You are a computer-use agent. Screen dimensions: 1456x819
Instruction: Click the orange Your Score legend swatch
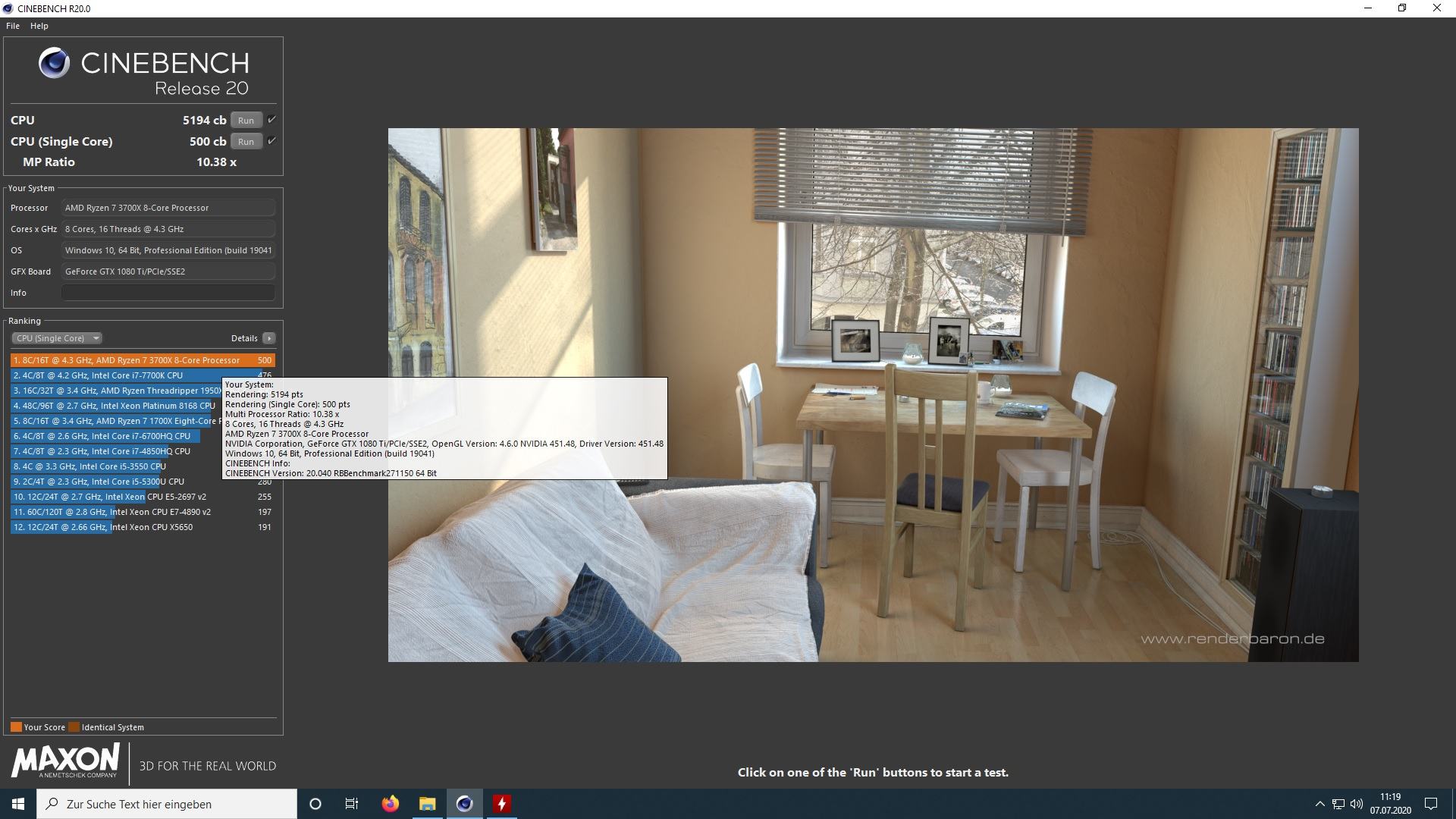coord(16,727)
